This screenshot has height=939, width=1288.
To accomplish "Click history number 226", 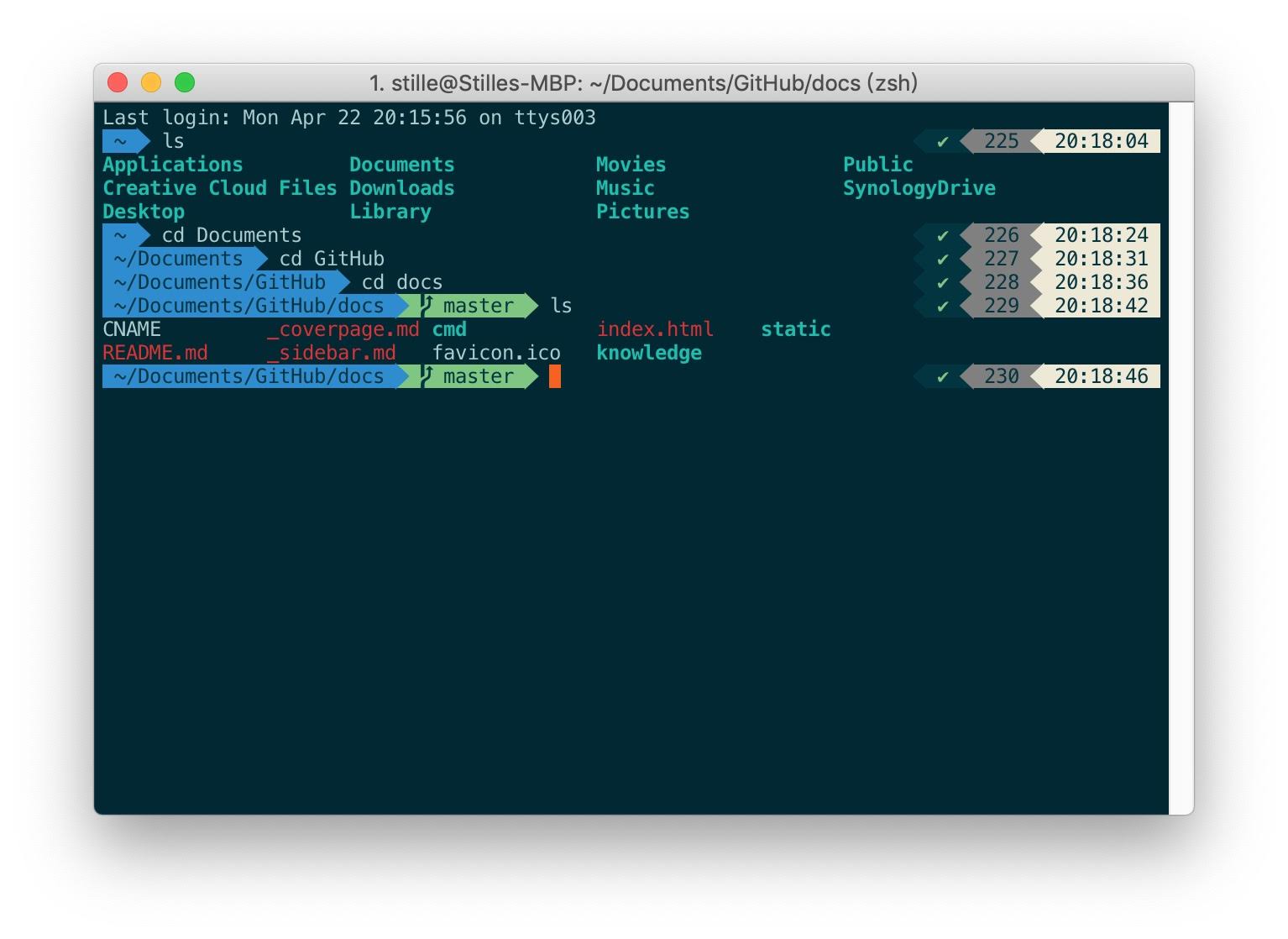I will click(x=1001, y=235).
